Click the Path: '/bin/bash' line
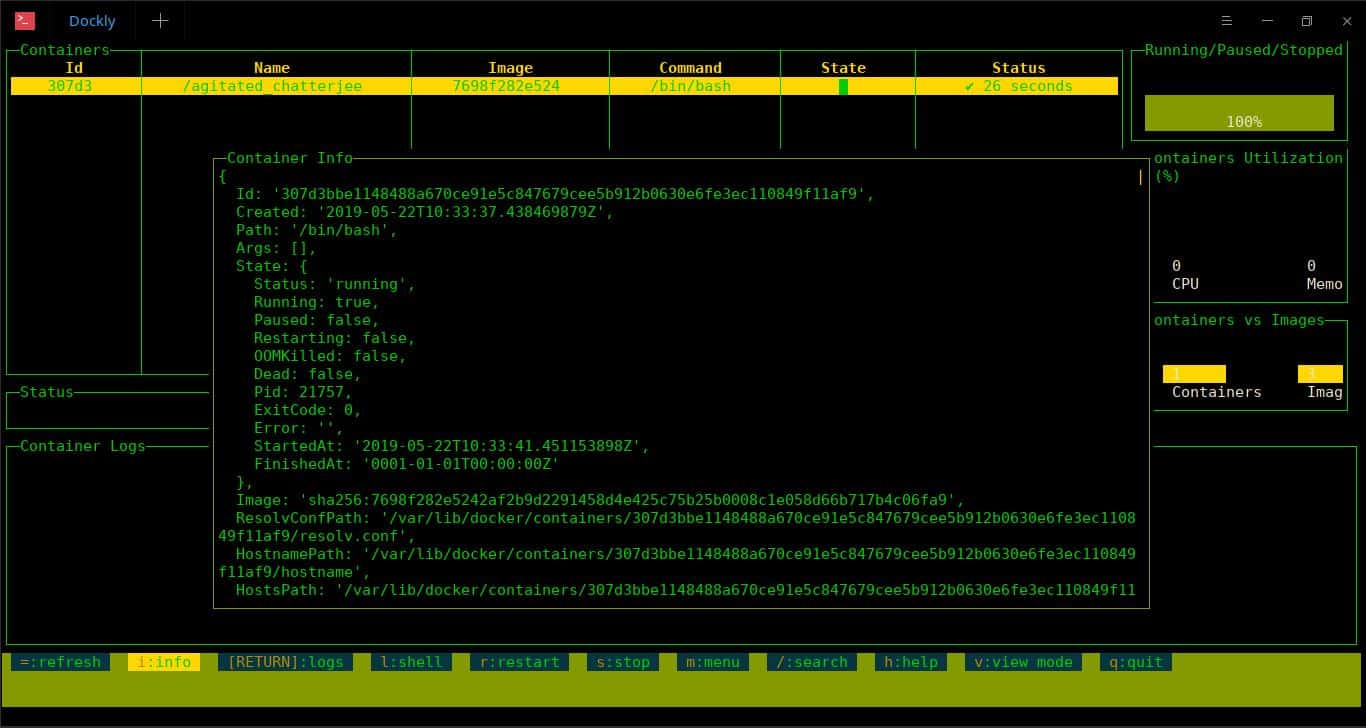The width and height of the screenshot is (1366, 728). click(316, 230)
